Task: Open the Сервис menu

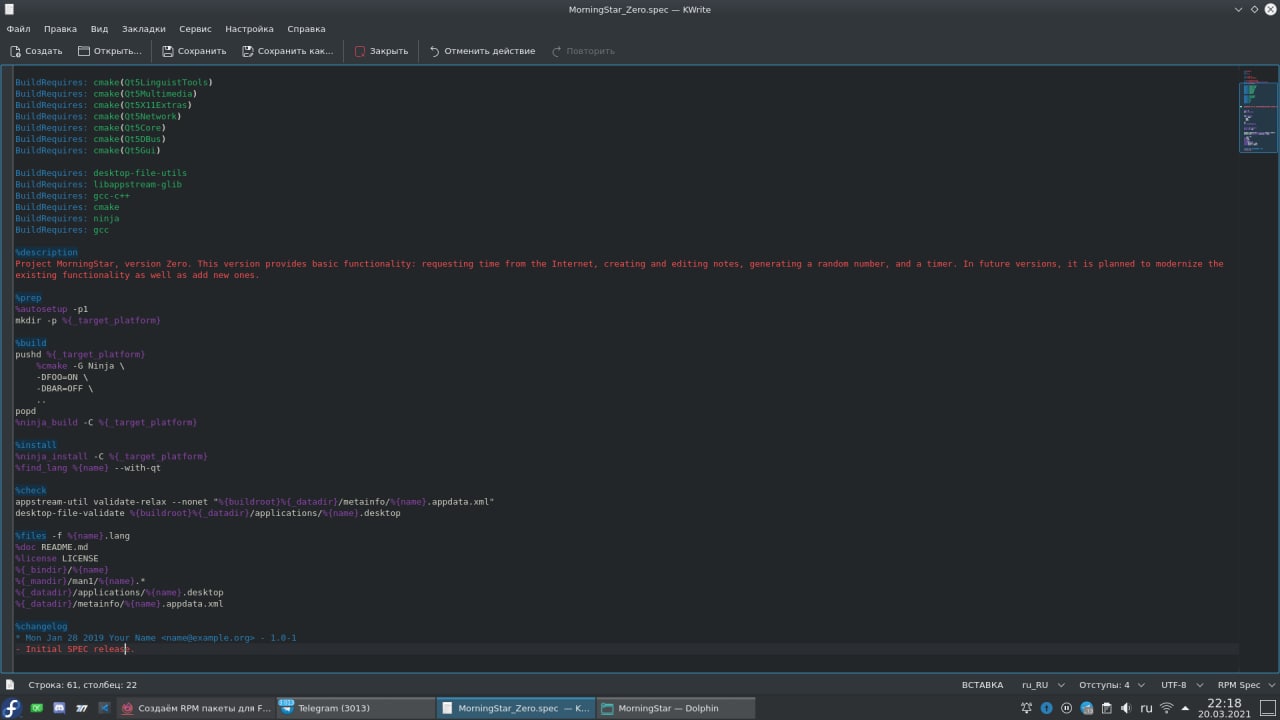Action: point(197,29)
